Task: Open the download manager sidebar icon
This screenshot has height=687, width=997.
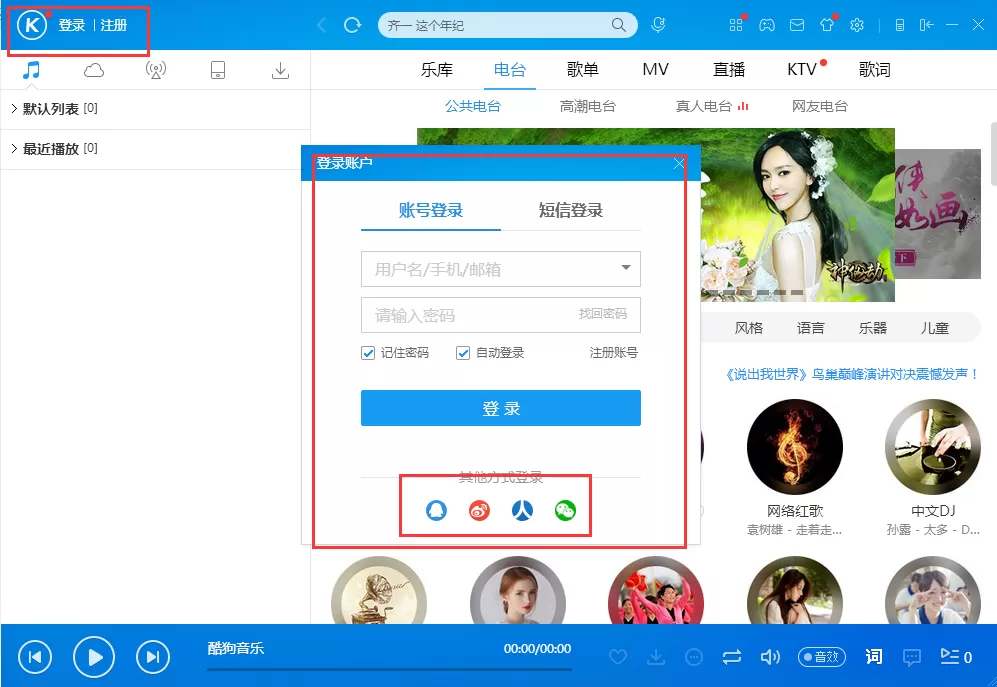Action: point(280,70)
